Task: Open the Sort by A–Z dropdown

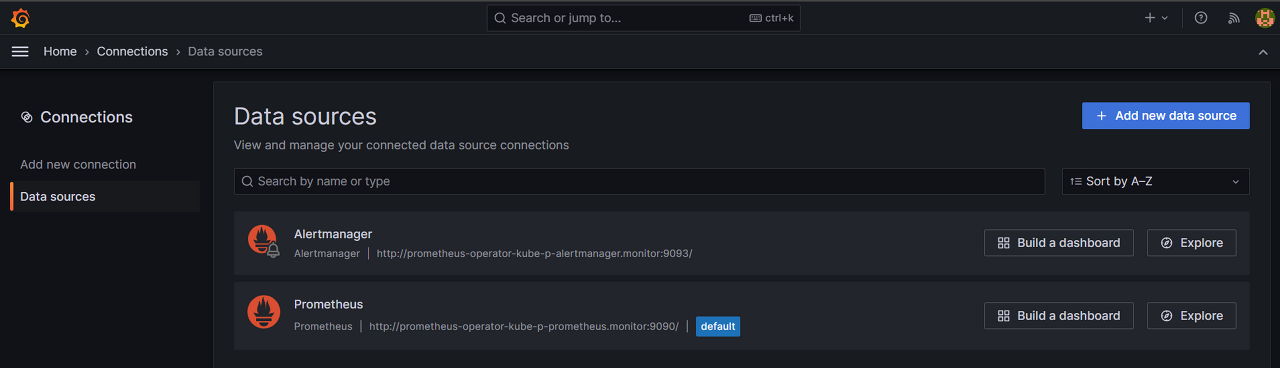Action: [1156, 181]
